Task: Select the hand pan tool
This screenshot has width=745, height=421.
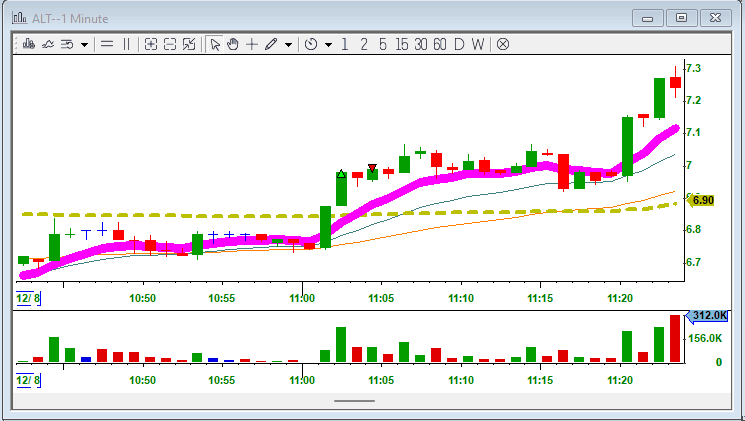Action: tap(233, 44)
